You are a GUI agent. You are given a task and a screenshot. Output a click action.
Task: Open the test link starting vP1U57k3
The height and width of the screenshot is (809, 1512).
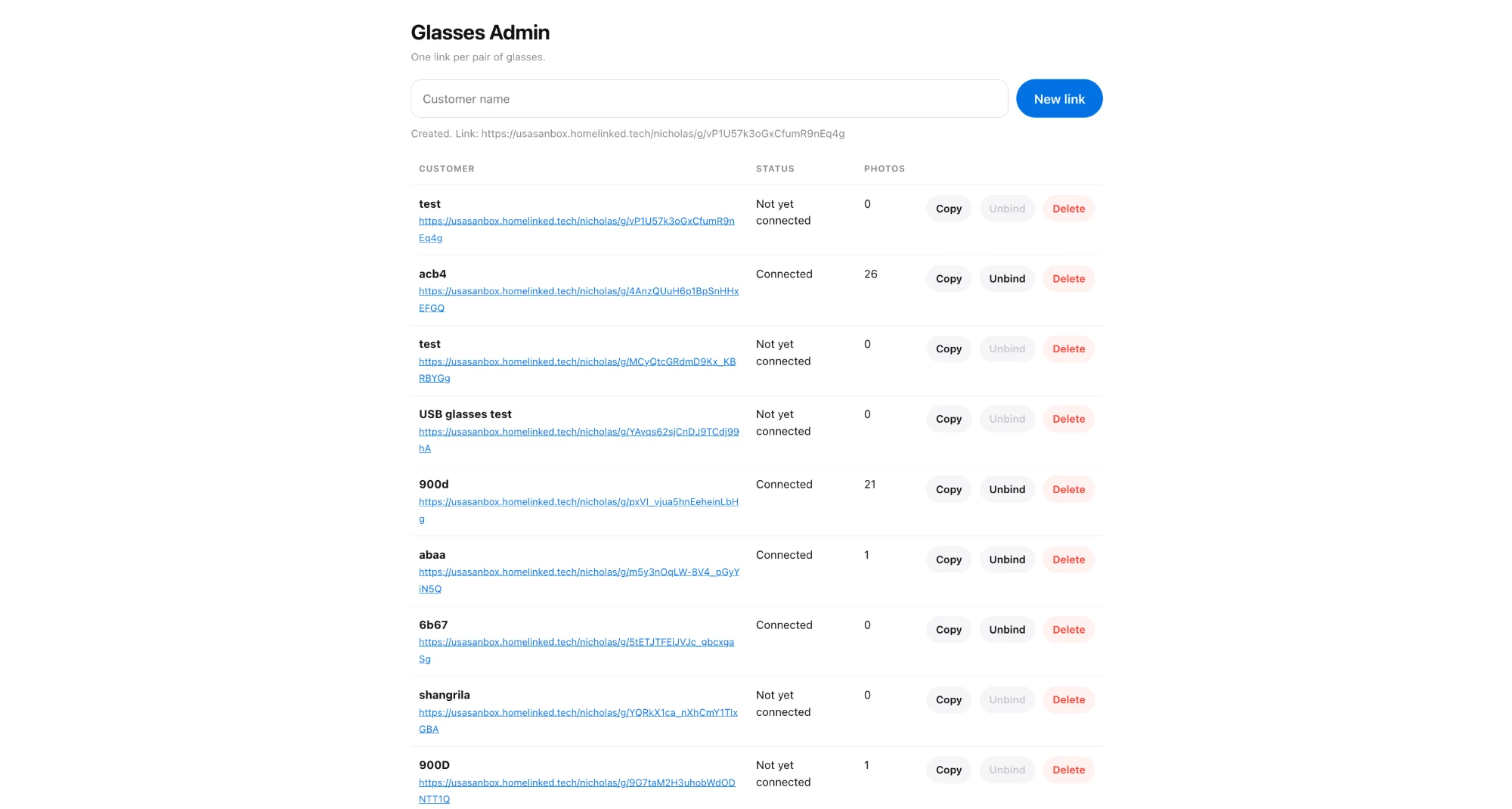tap(576, 229)
